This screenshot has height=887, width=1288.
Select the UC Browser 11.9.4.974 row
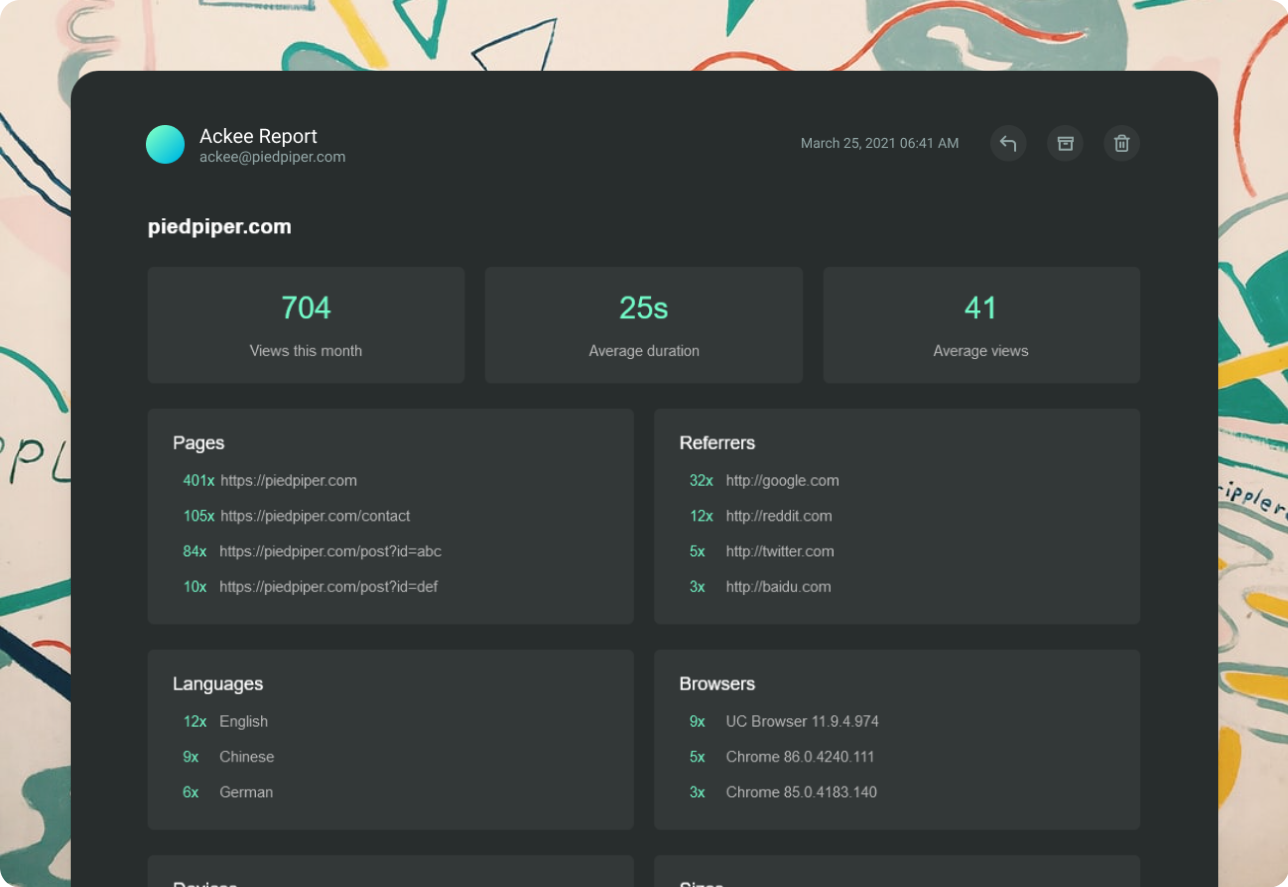click(784, 722)
